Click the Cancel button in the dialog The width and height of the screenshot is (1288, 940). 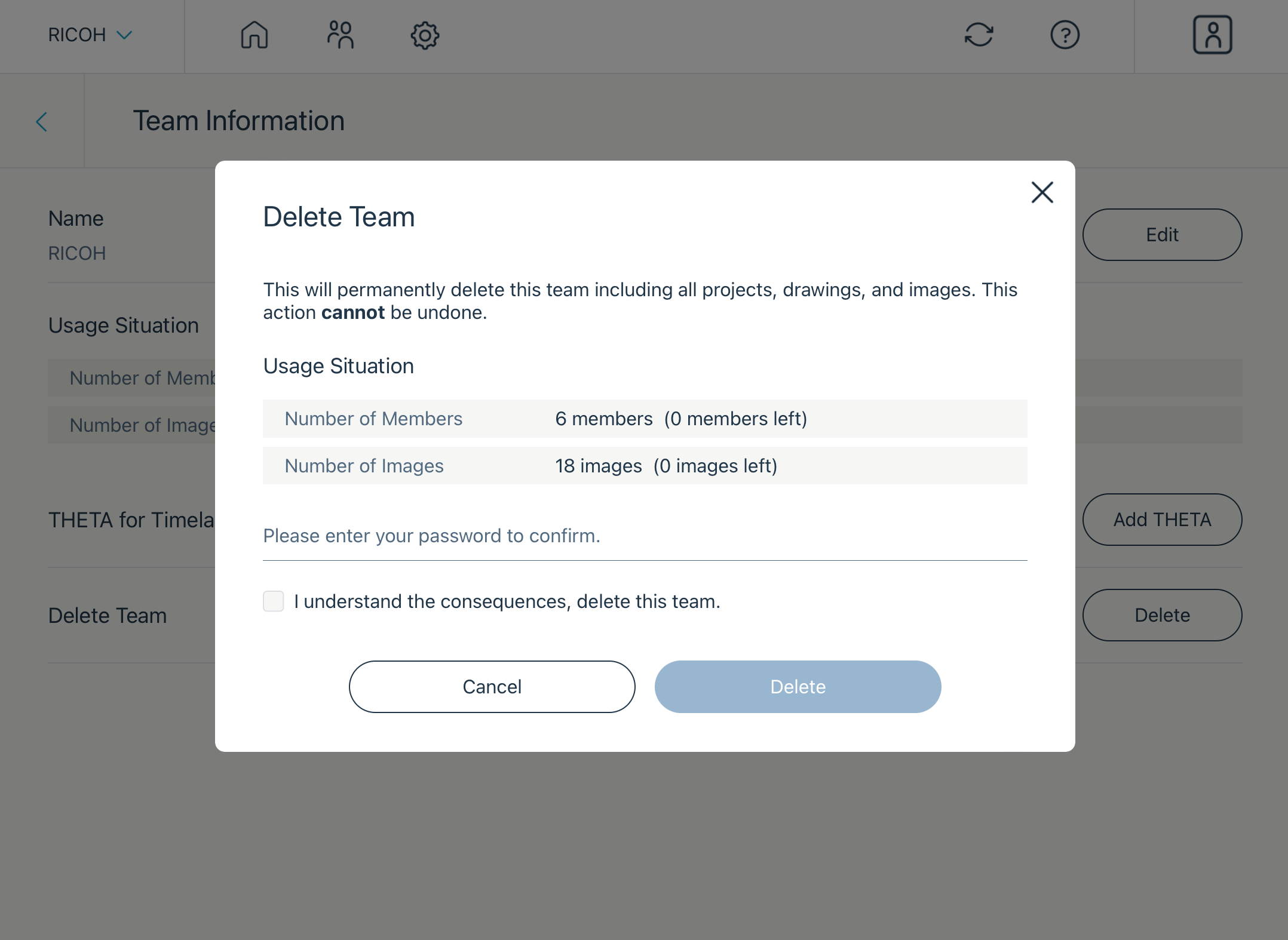coord(492,687)
